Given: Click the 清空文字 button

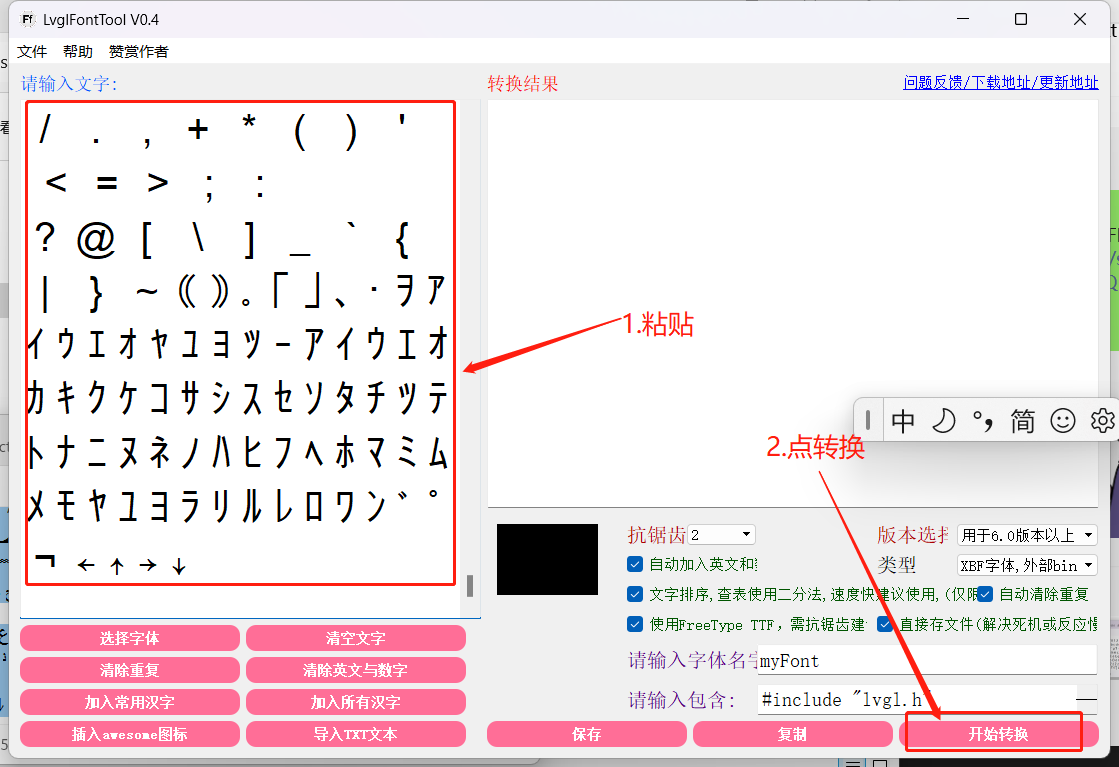Looking at the screenshot, I should point(355,638).
